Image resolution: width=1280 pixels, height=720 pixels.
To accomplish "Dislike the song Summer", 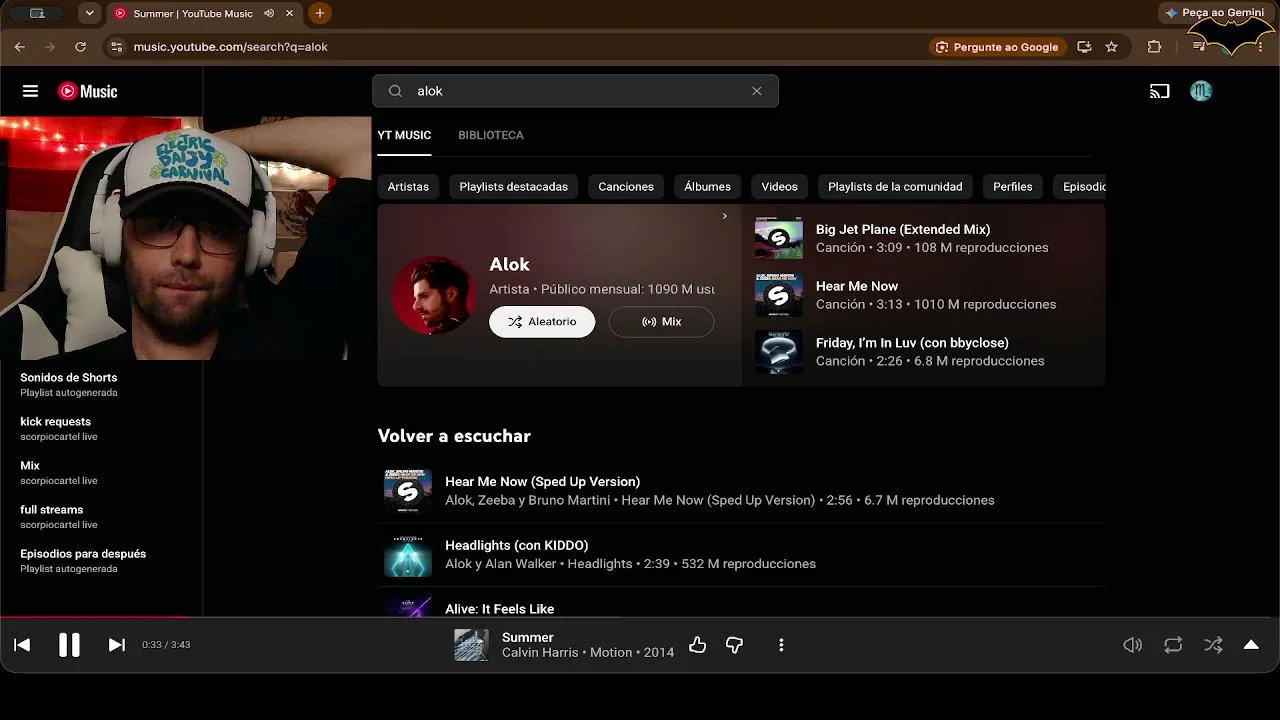I will [735, 645].
